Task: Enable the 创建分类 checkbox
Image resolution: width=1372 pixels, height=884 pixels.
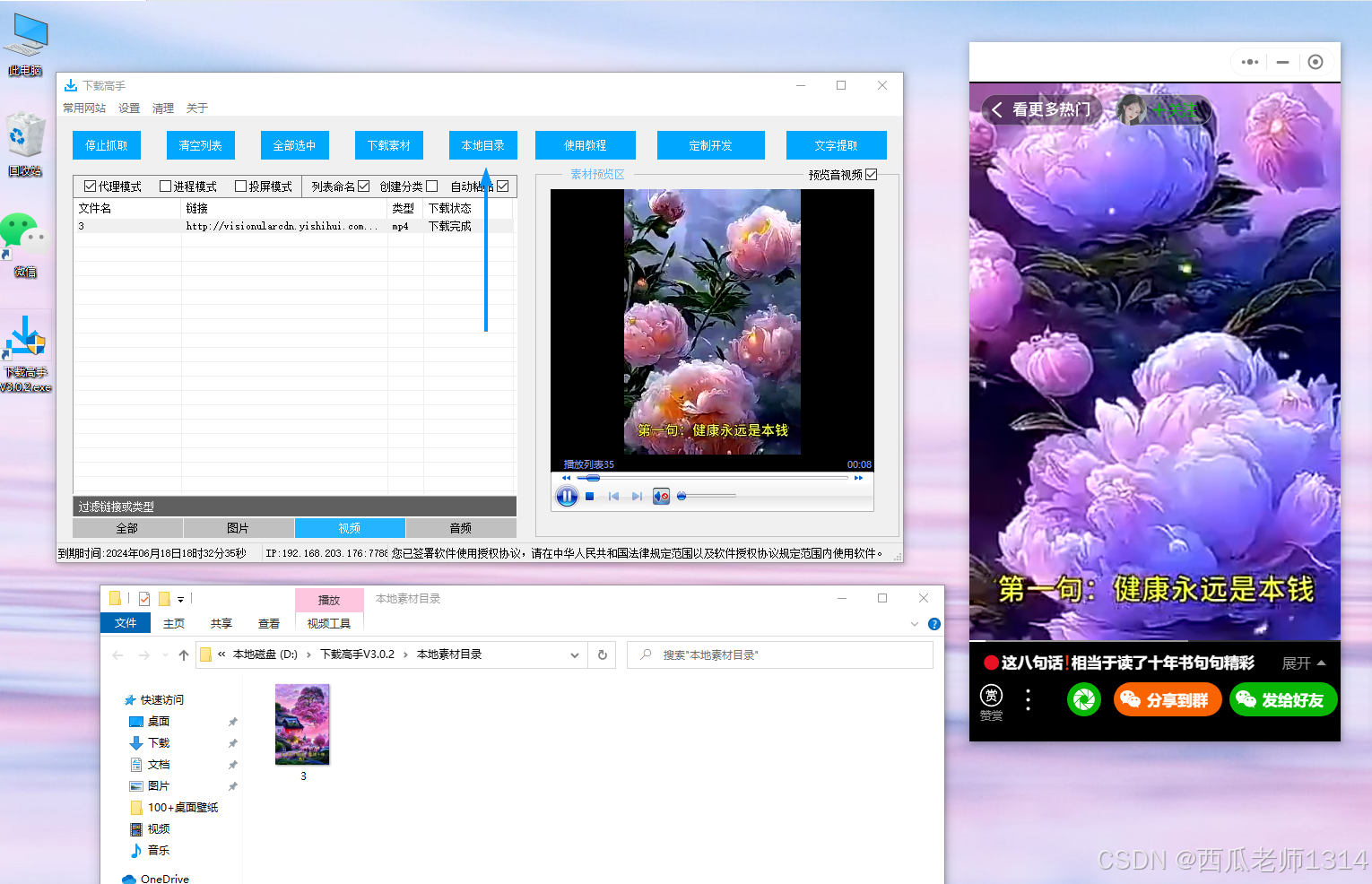Action: click(431, 186)
